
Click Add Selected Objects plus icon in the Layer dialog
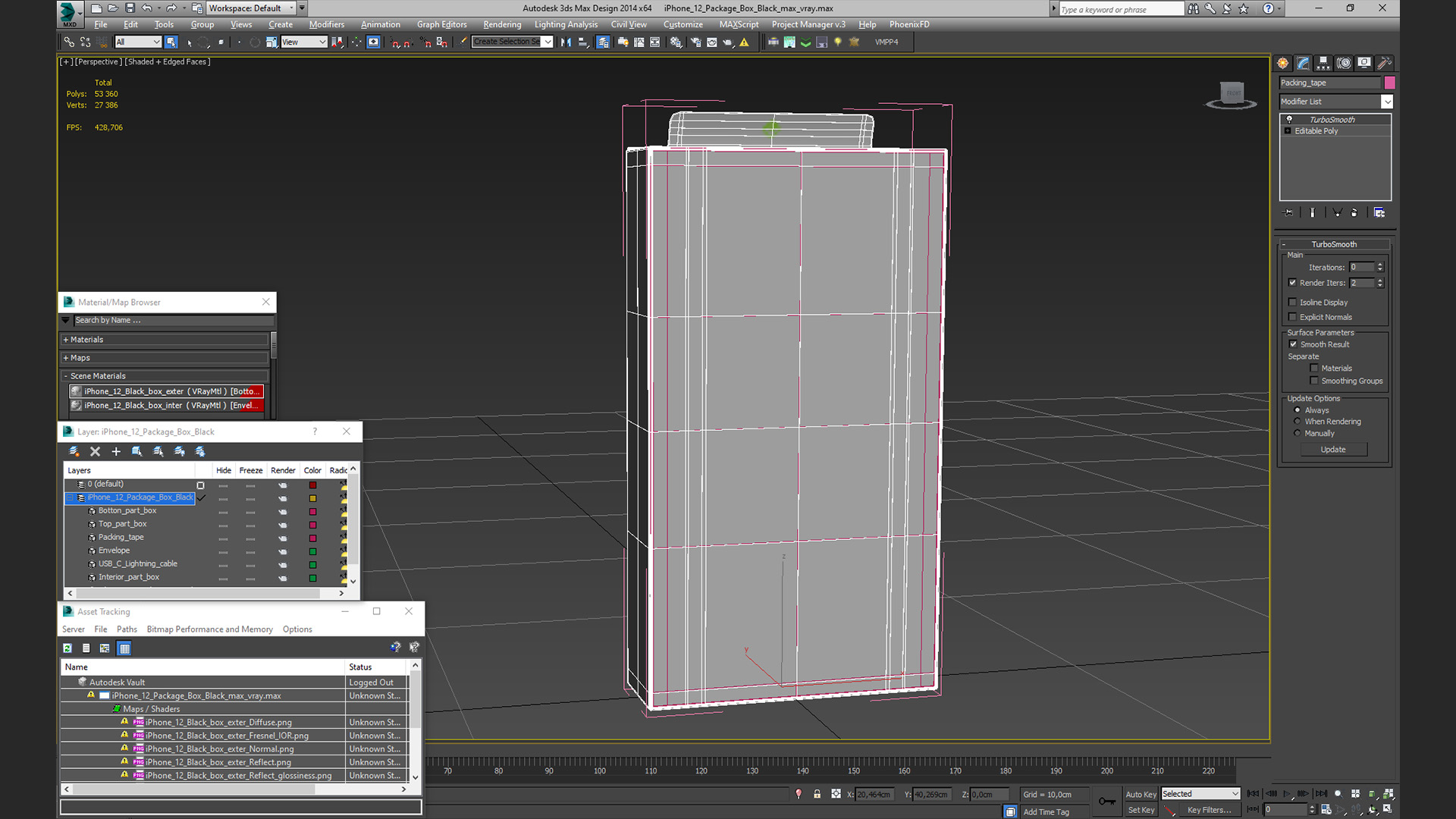pos(116,451)
